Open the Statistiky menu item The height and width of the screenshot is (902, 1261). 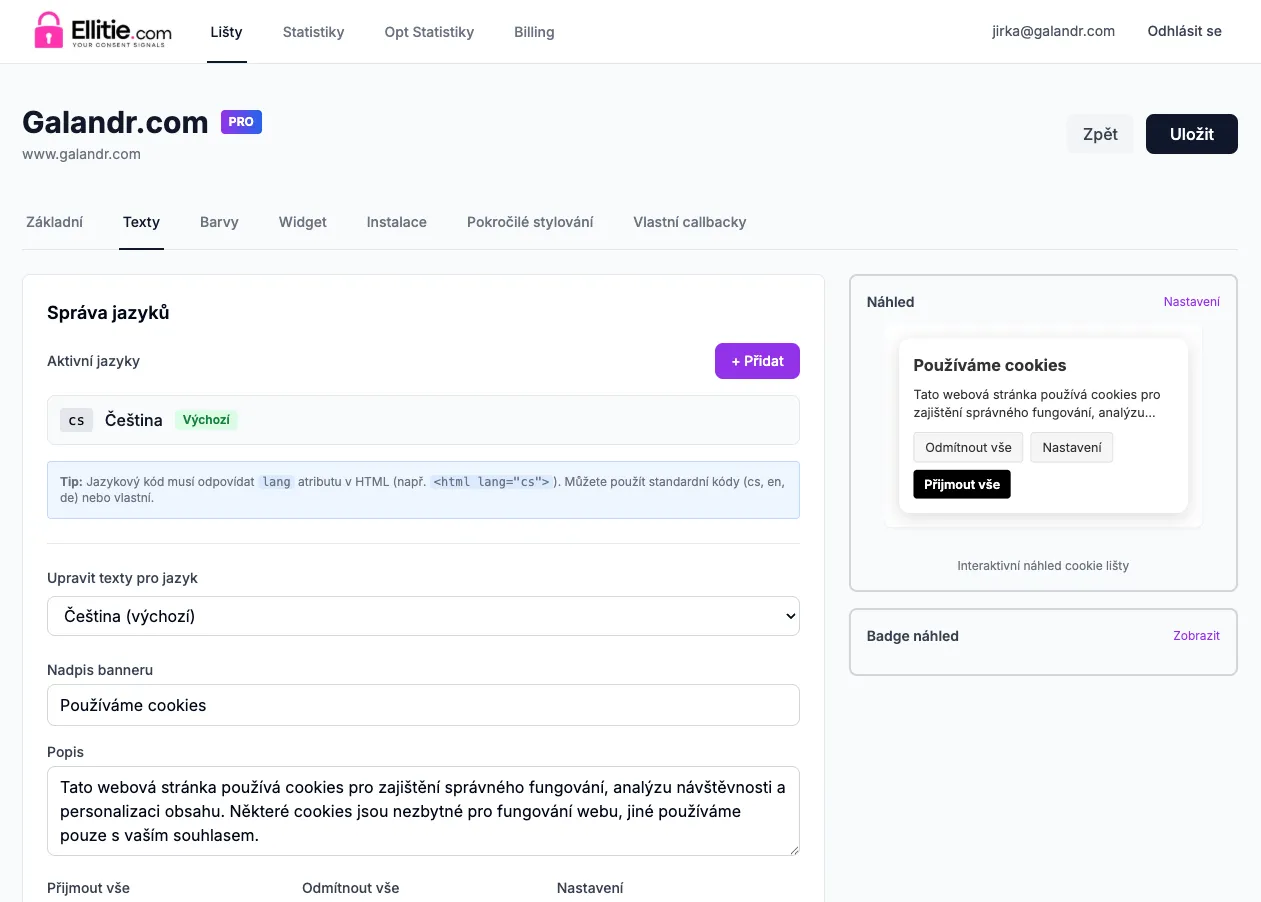coord(313,31)
